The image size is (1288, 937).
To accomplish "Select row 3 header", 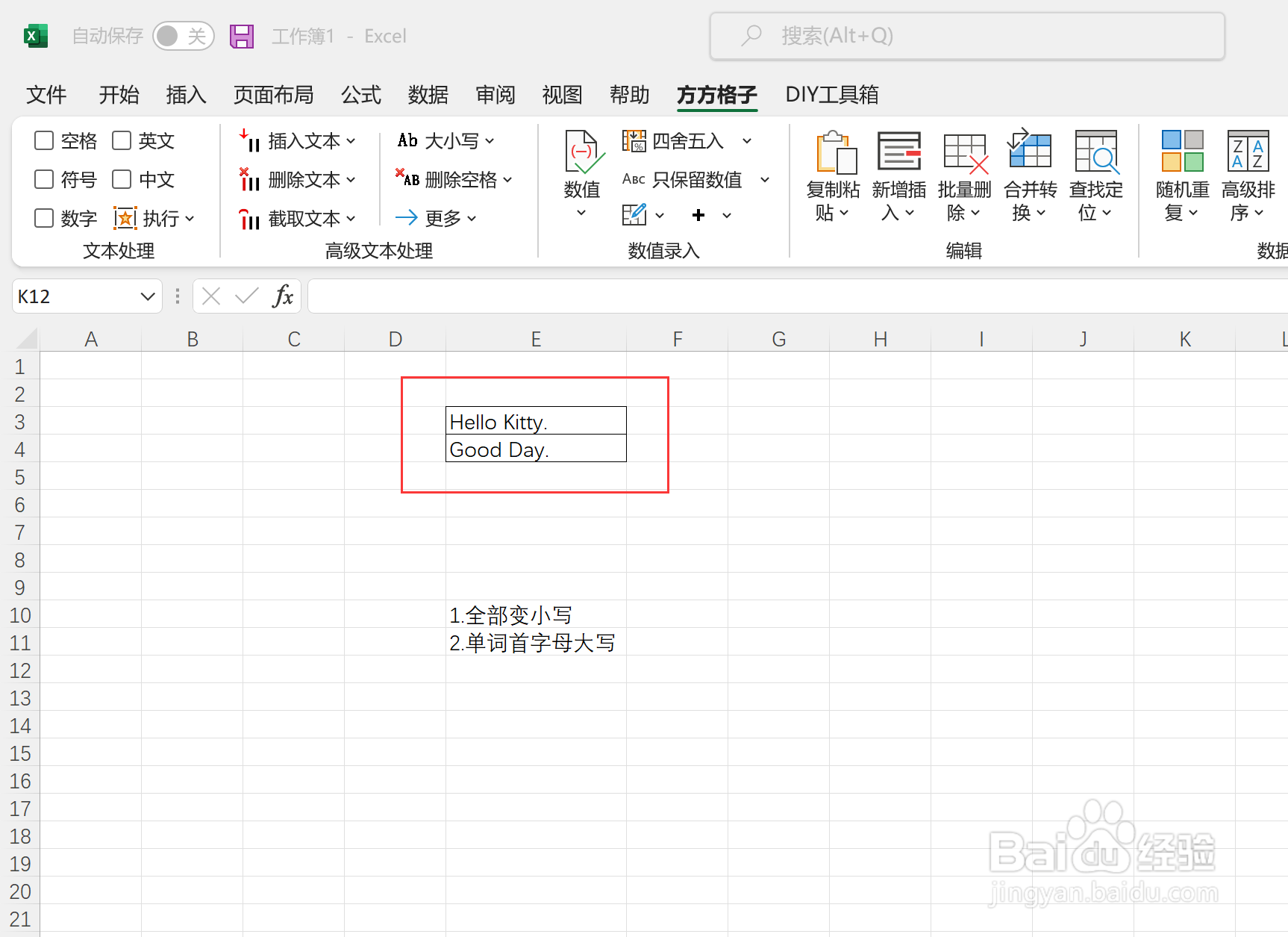I will point(20,421).
